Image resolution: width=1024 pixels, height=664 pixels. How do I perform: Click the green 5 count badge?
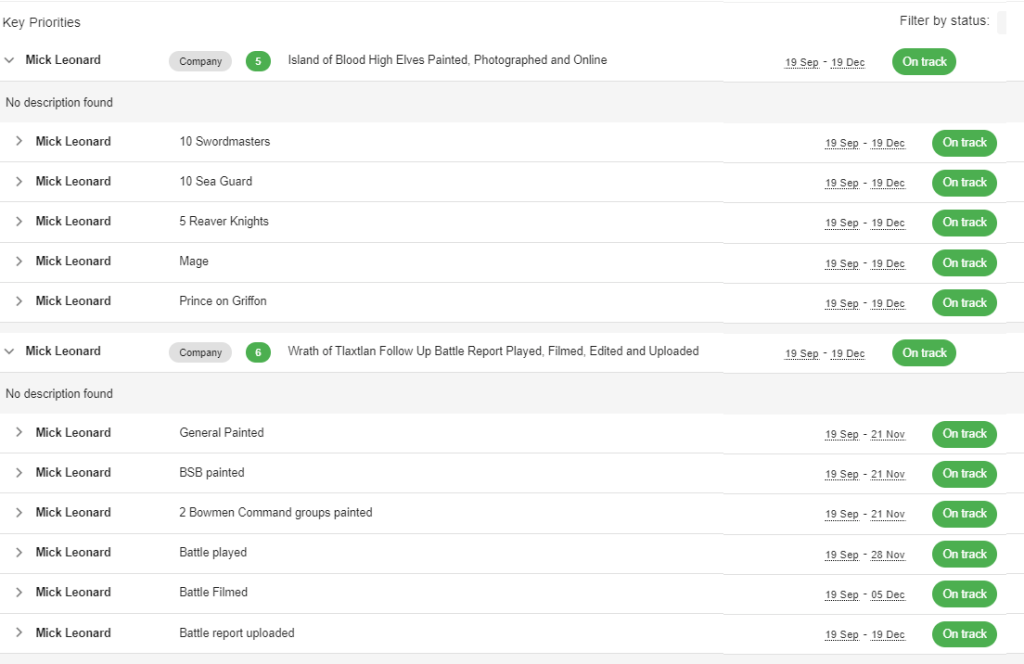click(x=258, y=61)
